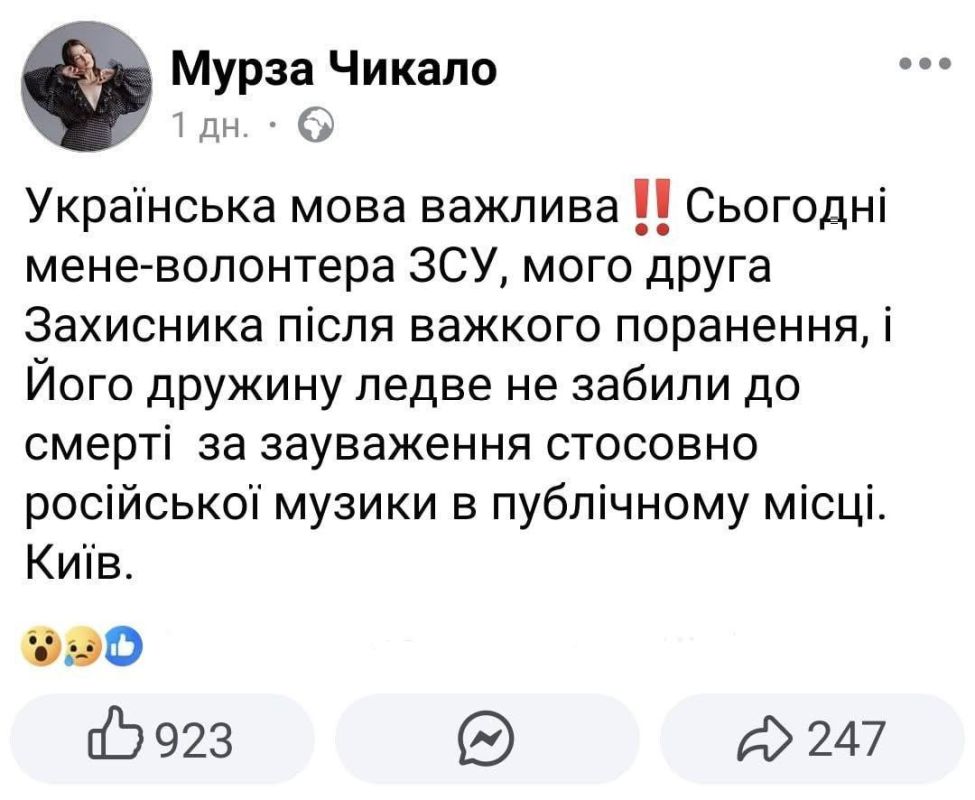Viewport: 975px width, 800px height.
Task: Click the globe public audience icon
Action: 317,126
